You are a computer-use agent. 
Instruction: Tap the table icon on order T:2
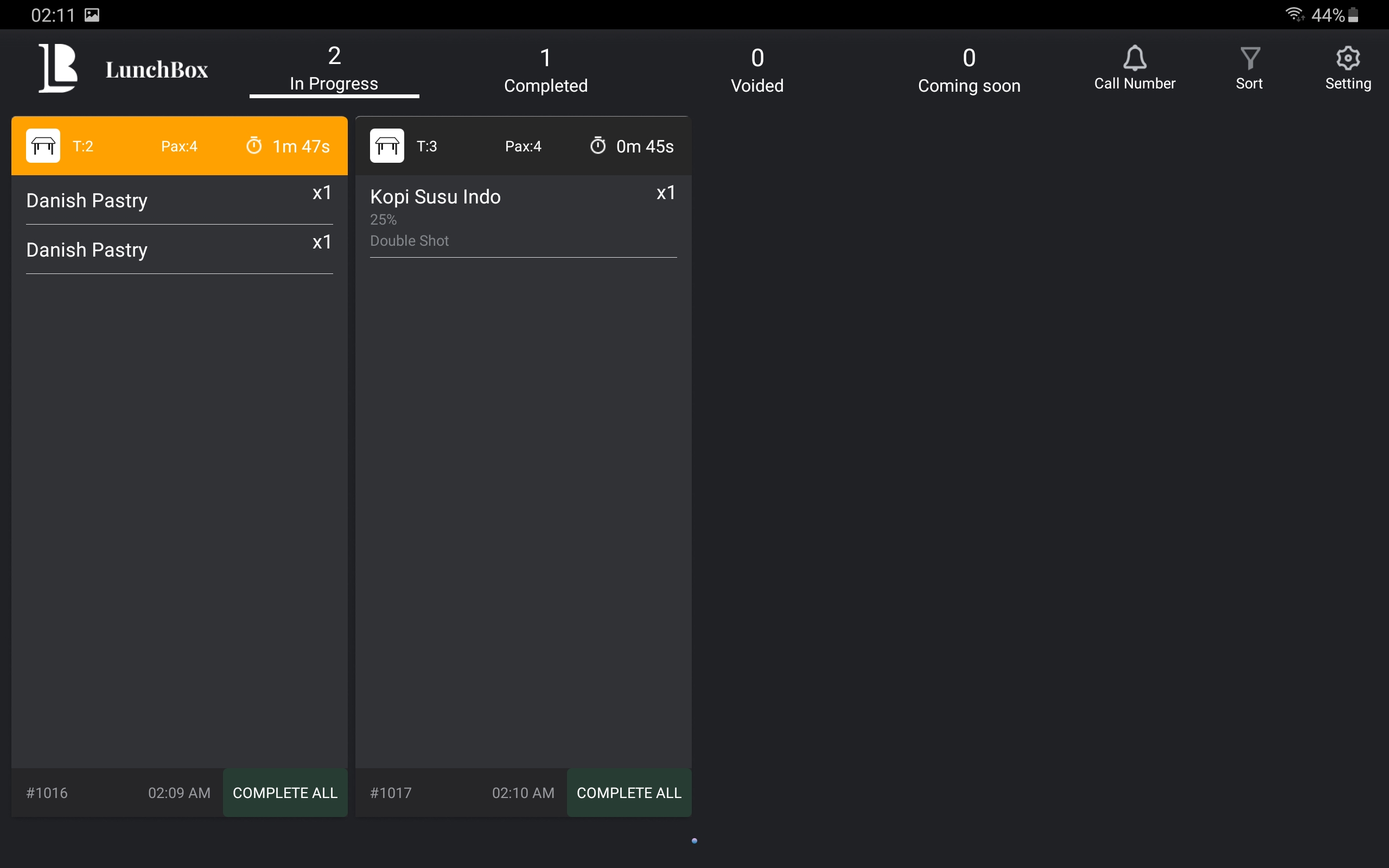(x=43, y=146)
